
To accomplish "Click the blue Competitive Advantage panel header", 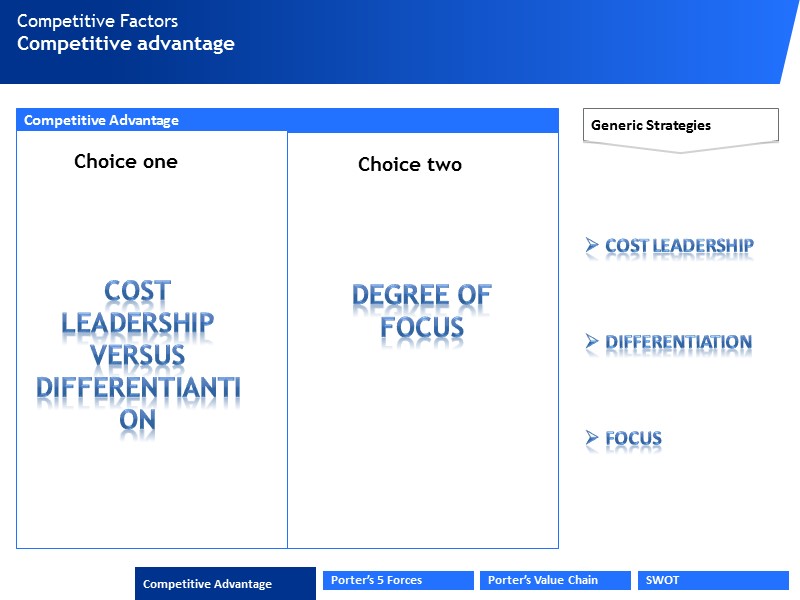I will click(287, 120).
